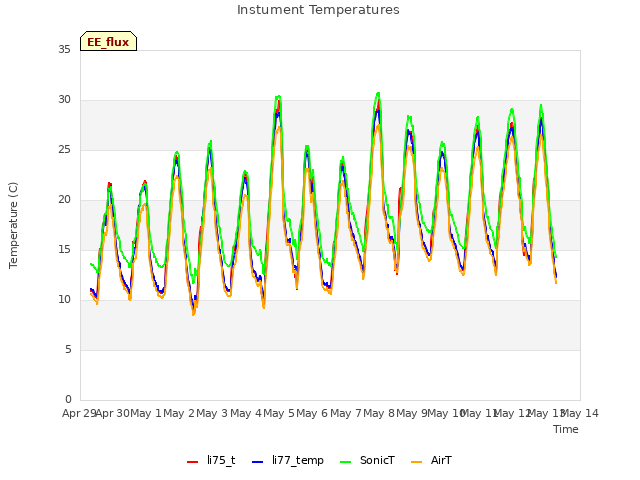Click the x-axis label May 2
The width and height of the screenshot is (640, 480).
point(179,413)
